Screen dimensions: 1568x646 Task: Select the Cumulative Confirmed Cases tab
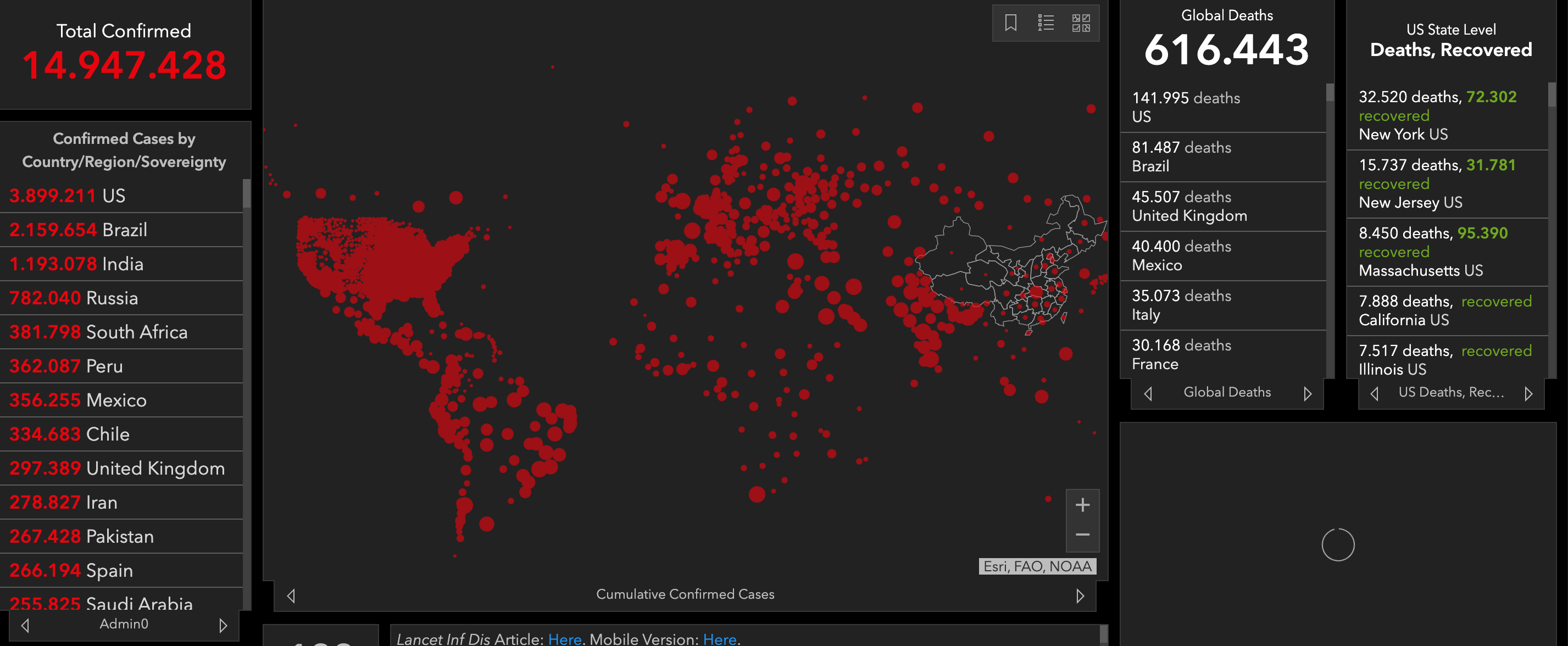click(685, 594)
